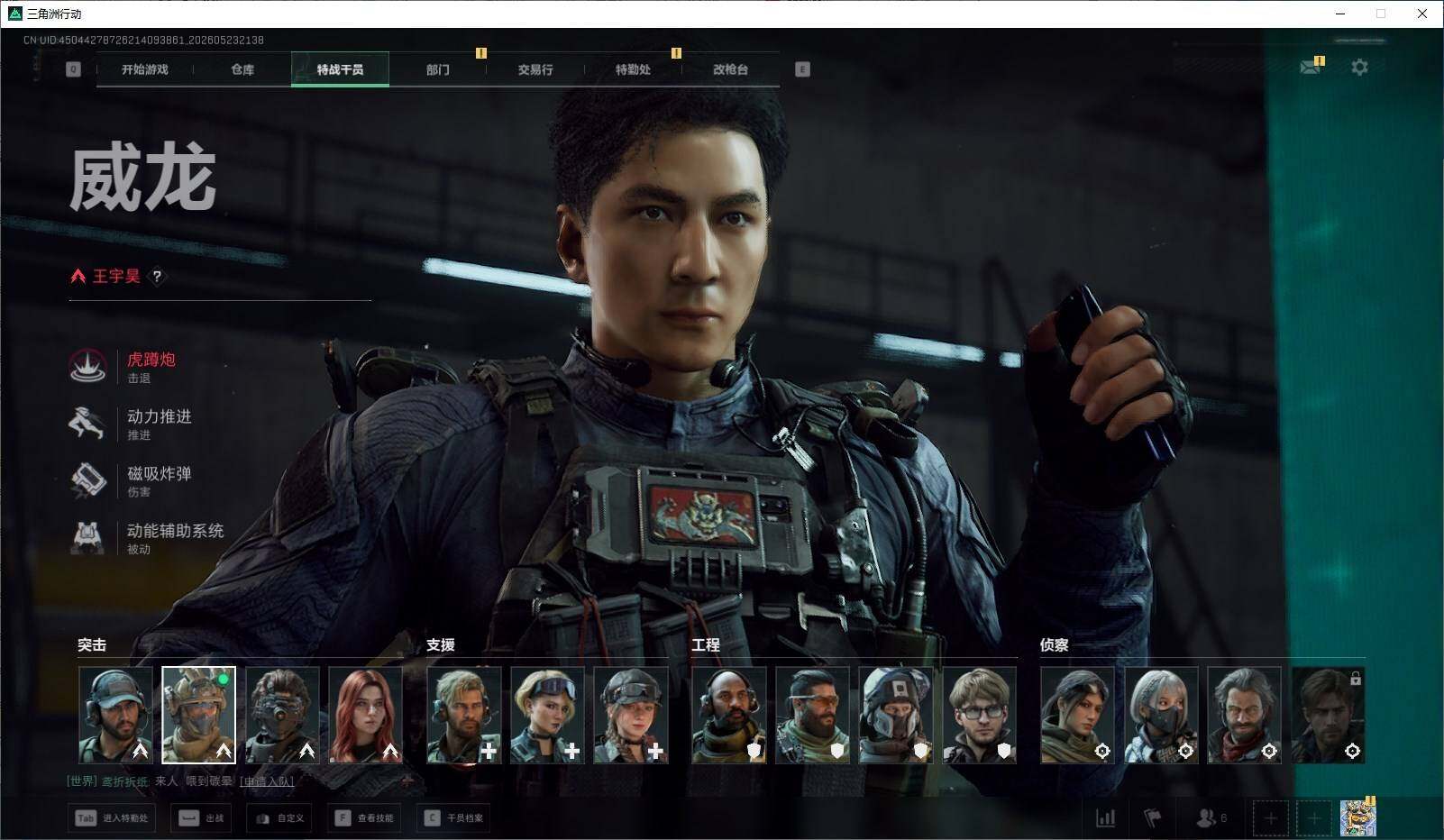Screen dimensions: 1444x840
Task: Click the flags icon in bottom bar
Action: [1153, 817]
